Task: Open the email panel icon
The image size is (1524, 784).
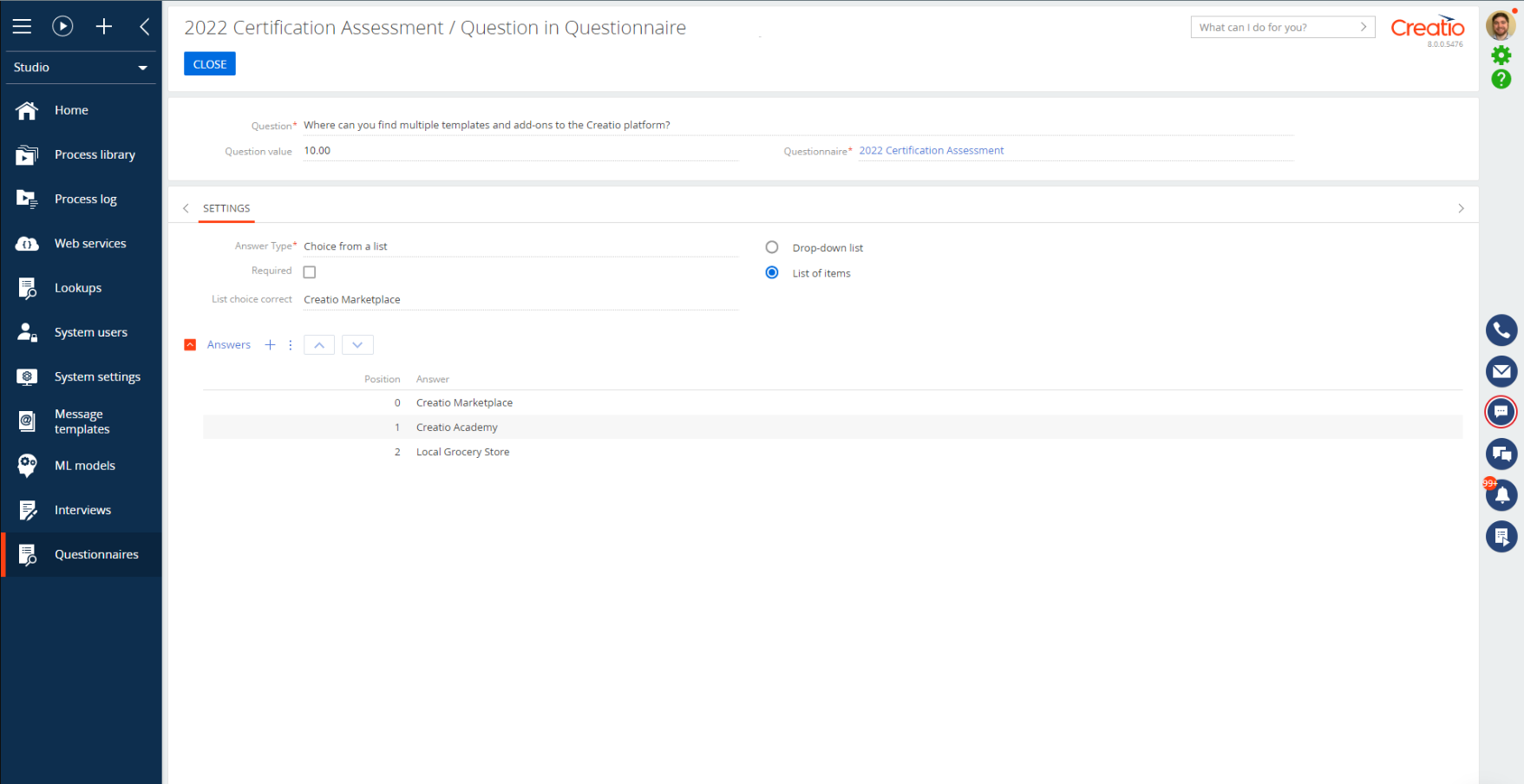Action: click(x=1501, y=371)
